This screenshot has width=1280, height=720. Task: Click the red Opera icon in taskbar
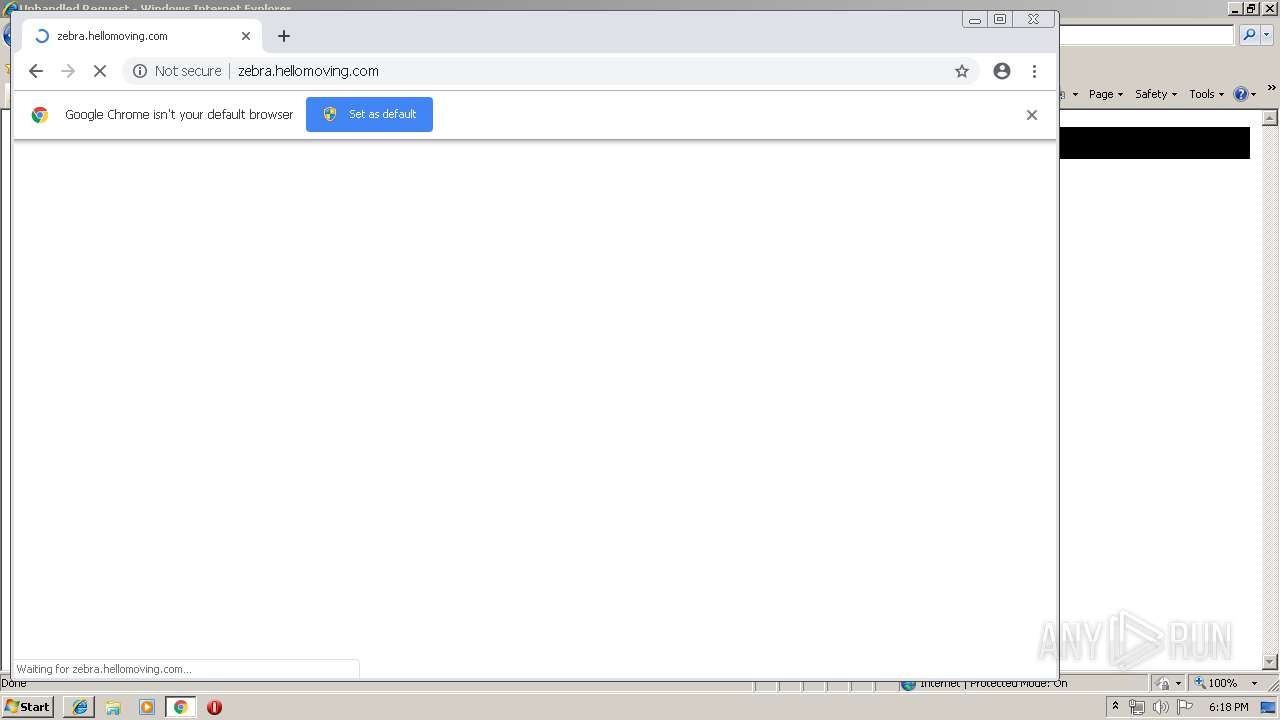(x=214, y=707)
